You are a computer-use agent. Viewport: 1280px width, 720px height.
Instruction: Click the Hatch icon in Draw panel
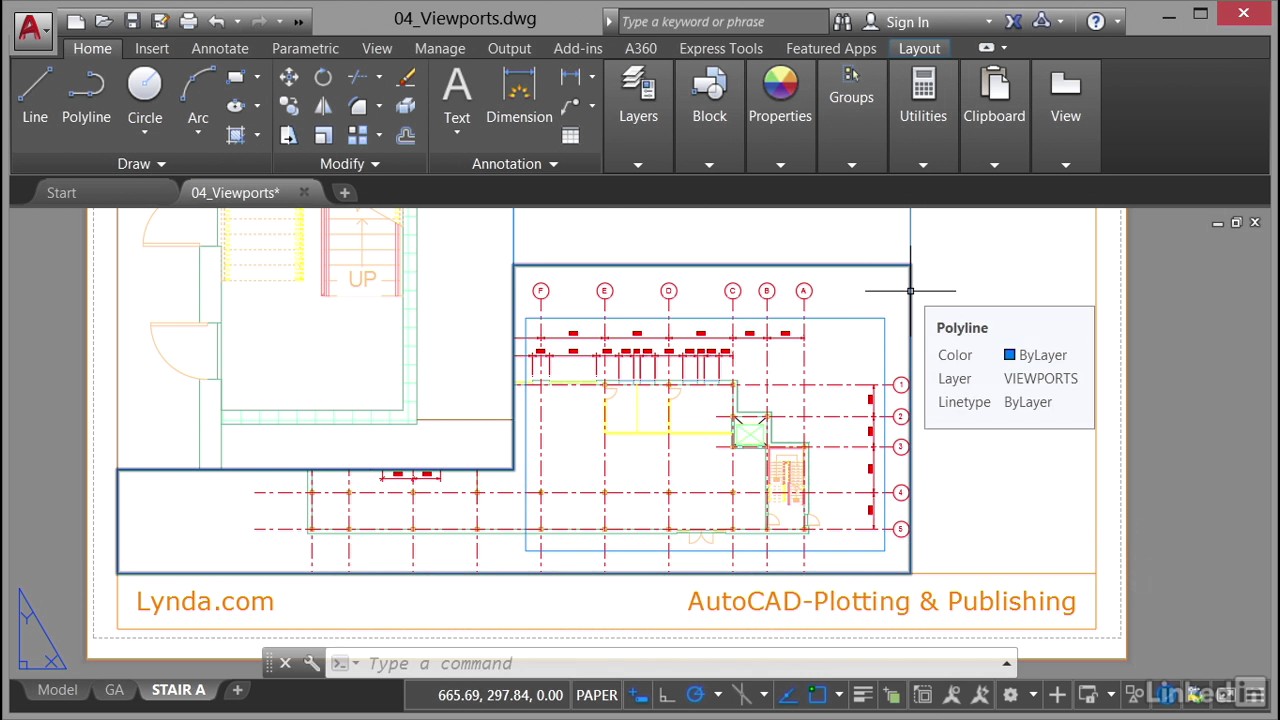coord(236,135)
